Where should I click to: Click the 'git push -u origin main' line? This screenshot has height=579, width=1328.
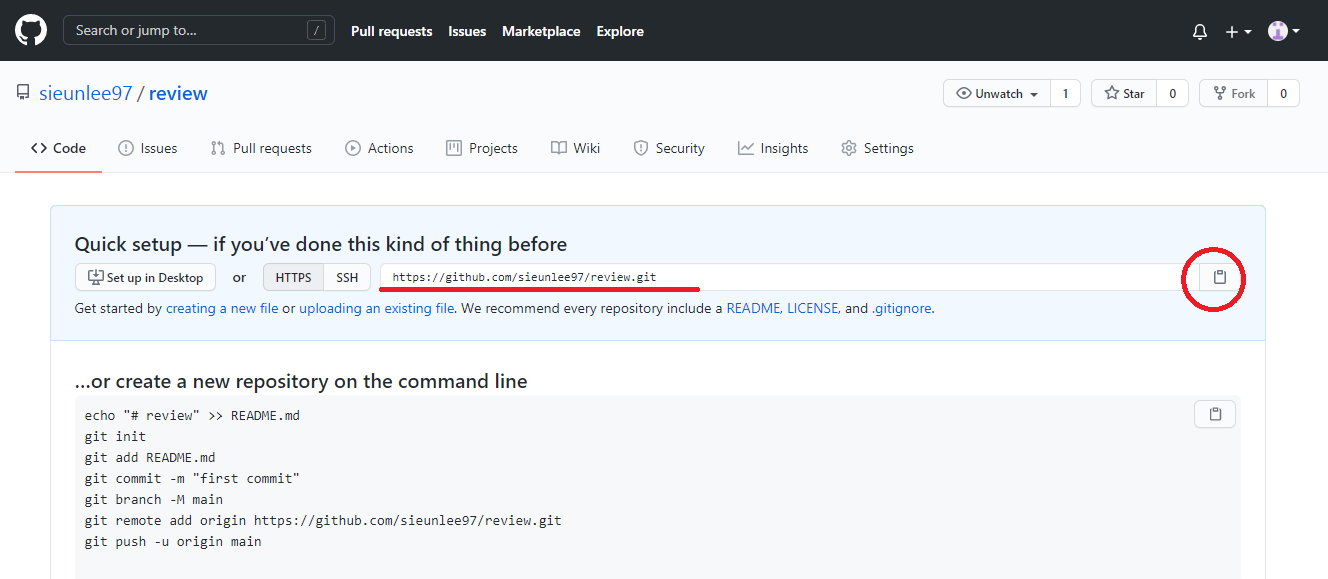pos(173,541)
